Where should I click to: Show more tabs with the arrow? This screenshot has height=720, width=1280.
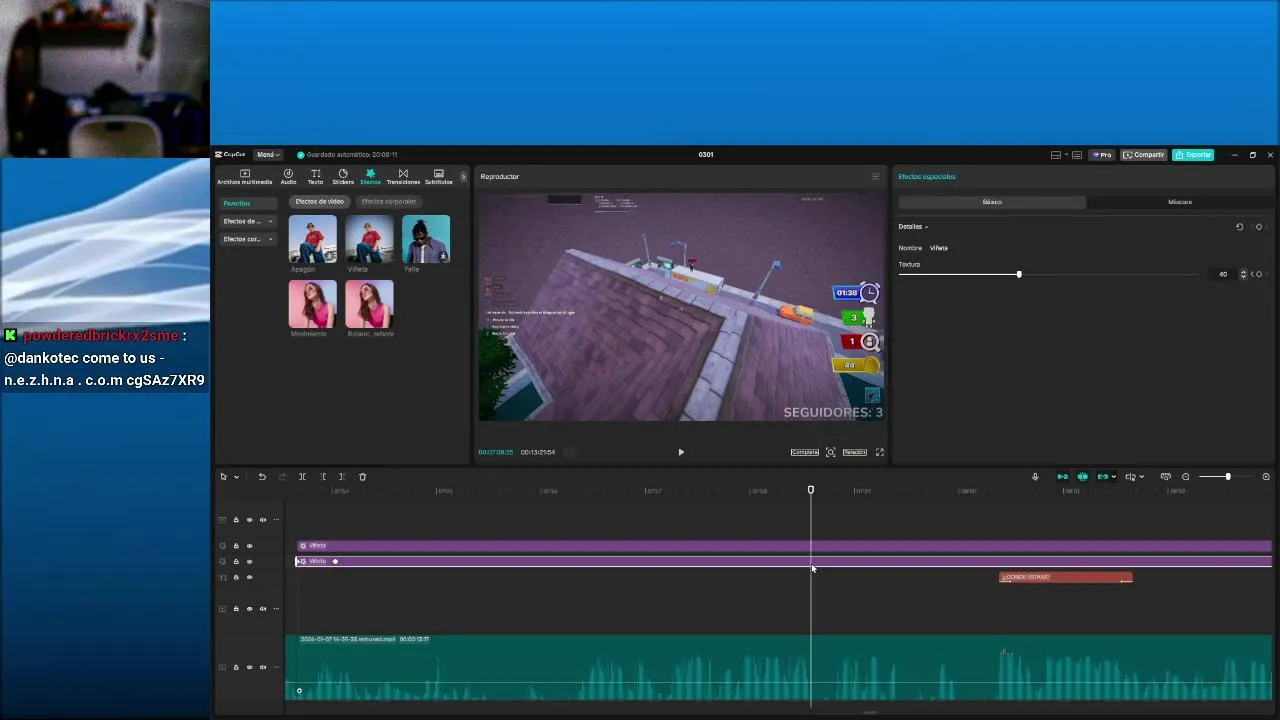[x=463, y=177]
